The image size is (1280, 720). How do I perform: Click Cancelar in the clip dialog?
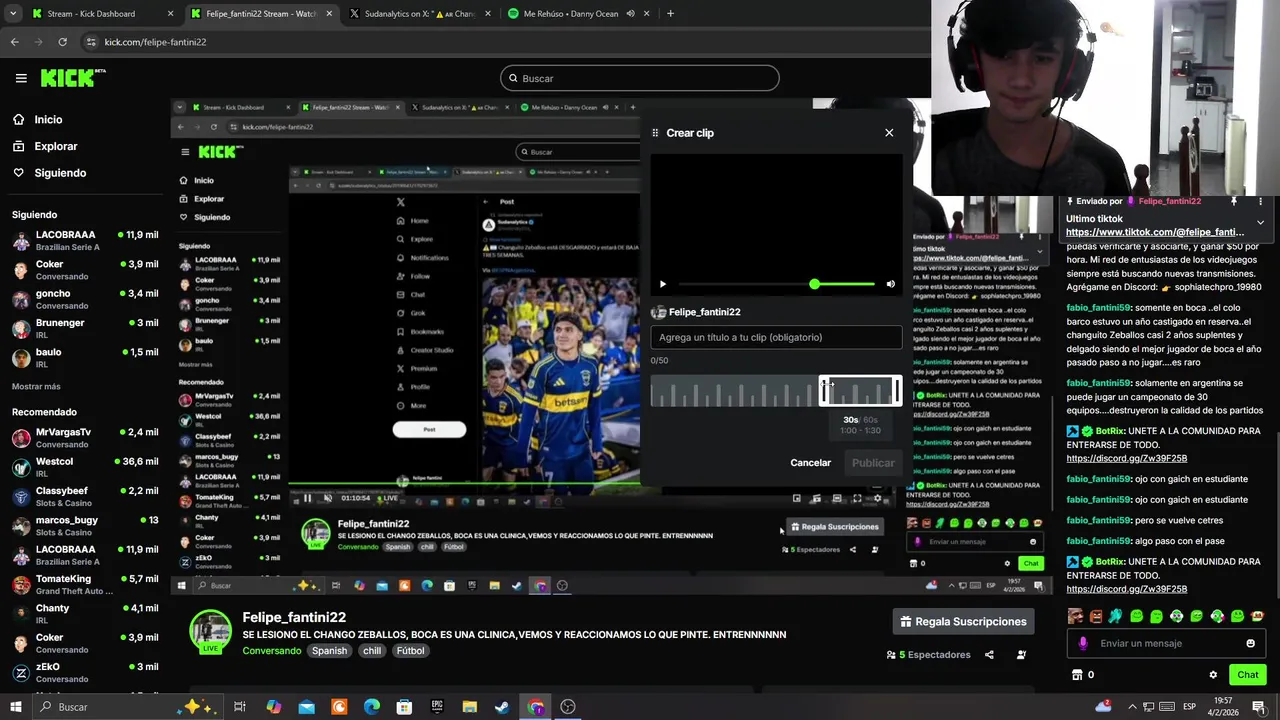point(810,463)
